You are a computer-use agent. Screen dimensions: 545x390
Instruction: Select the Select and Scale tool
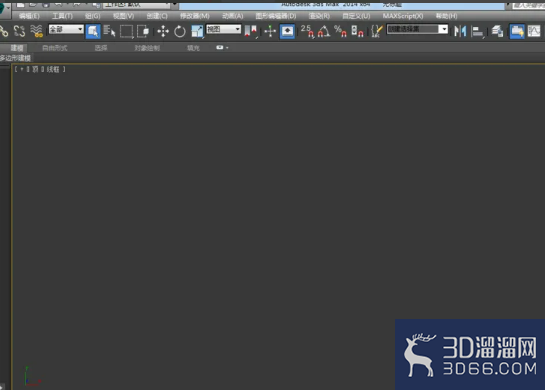[197, 31]
